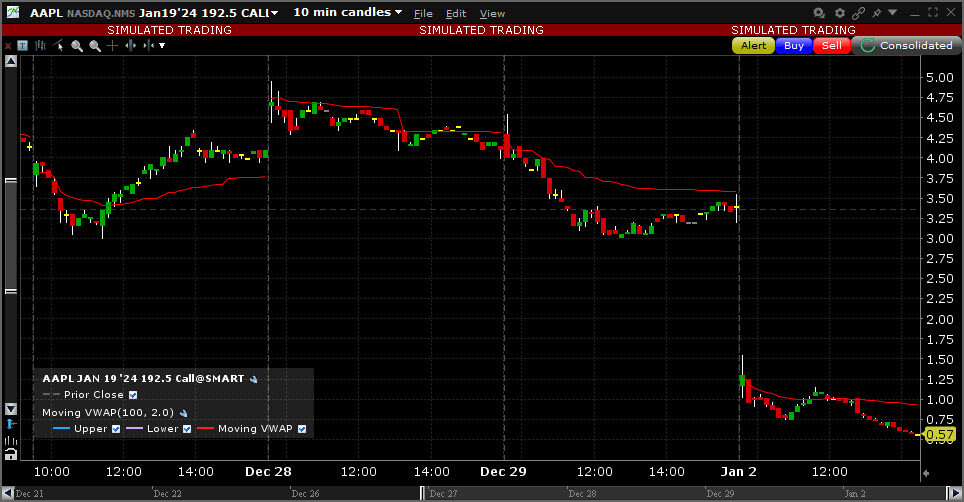
Task: Click the Dec 26 label in bottom scrollbar
Action: click(306, 494)
